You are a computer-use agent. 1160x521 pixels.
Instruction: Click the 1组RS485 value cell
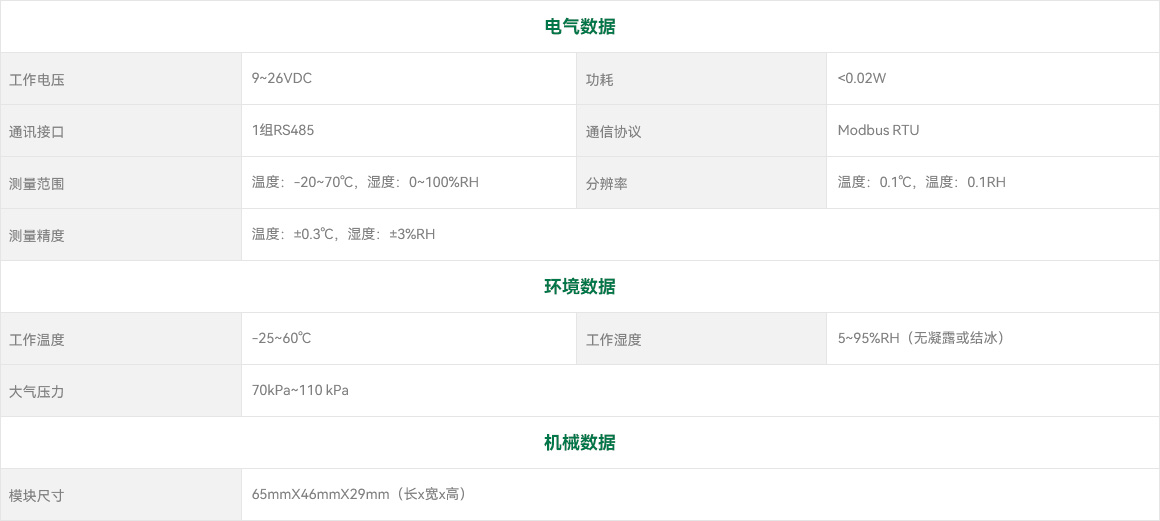(283, 130)
